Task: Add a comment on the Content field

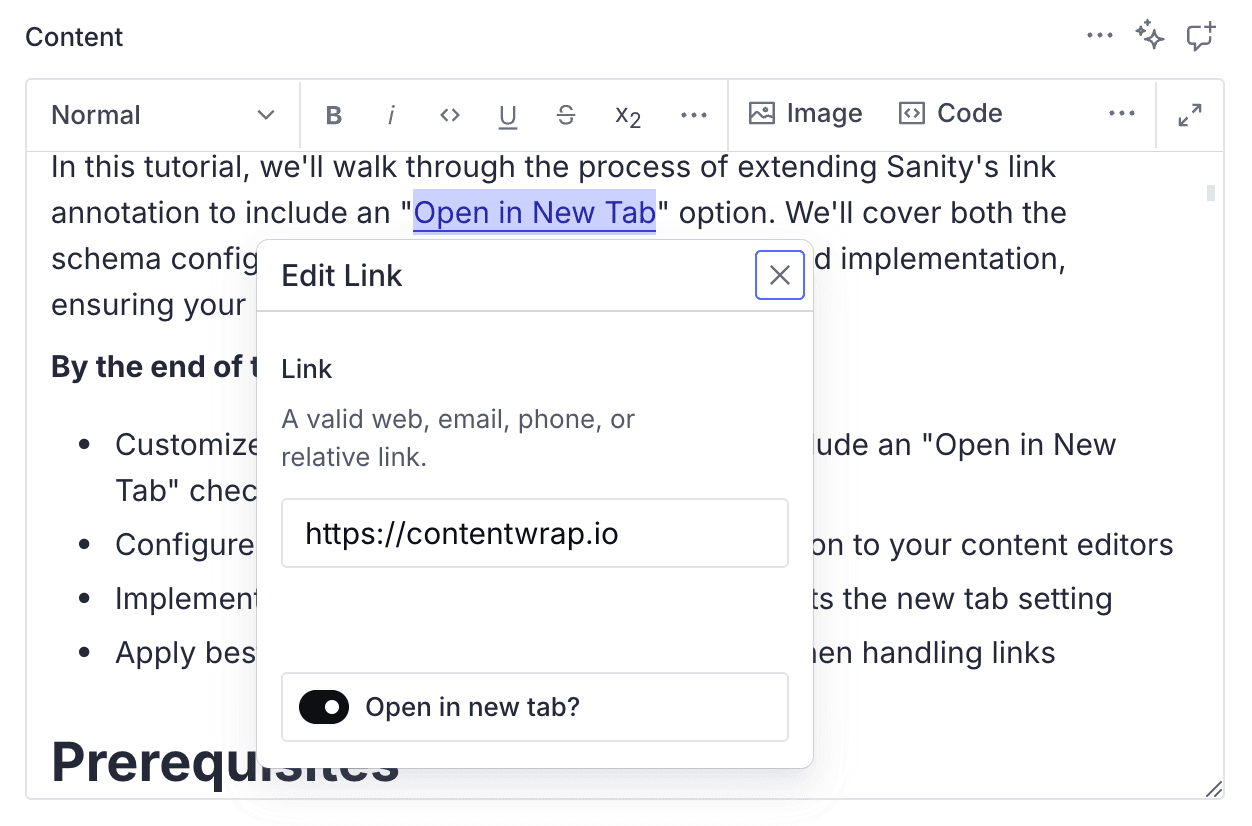Action: [x=1200, y=35]
